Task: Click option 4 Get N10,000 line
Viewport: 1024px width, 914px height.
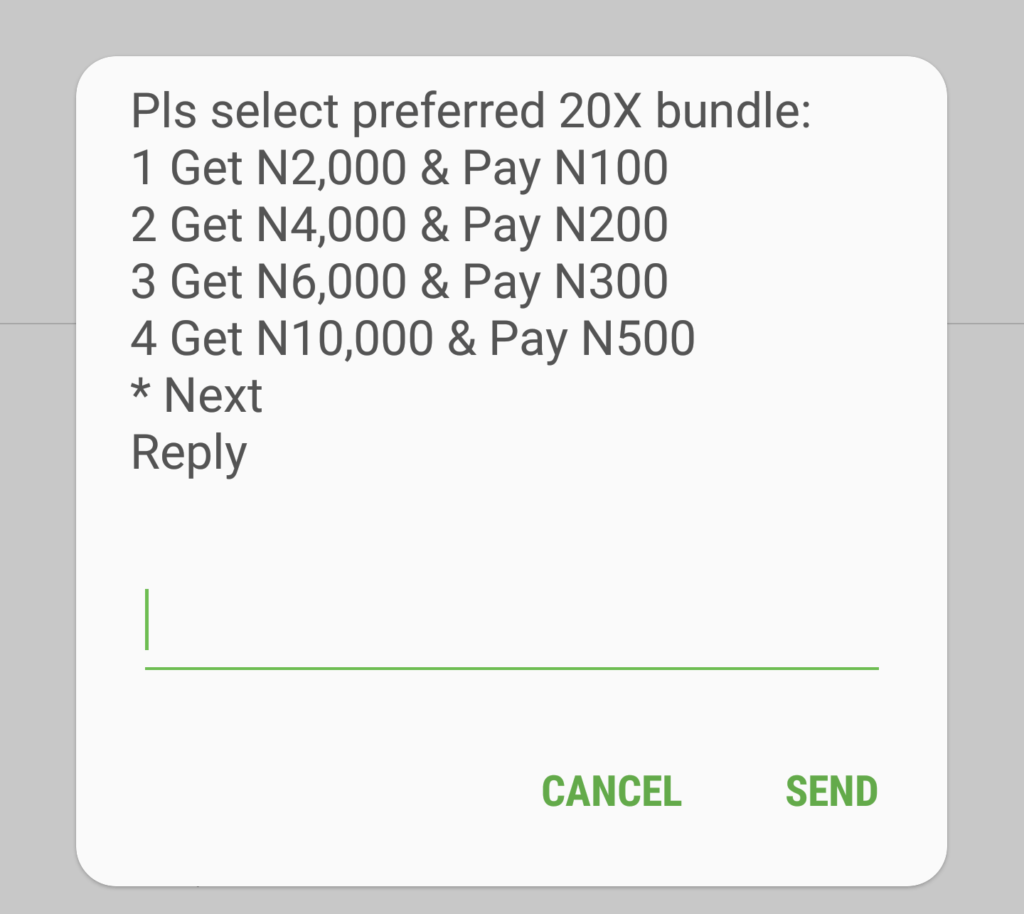Action: click(412, 340)
